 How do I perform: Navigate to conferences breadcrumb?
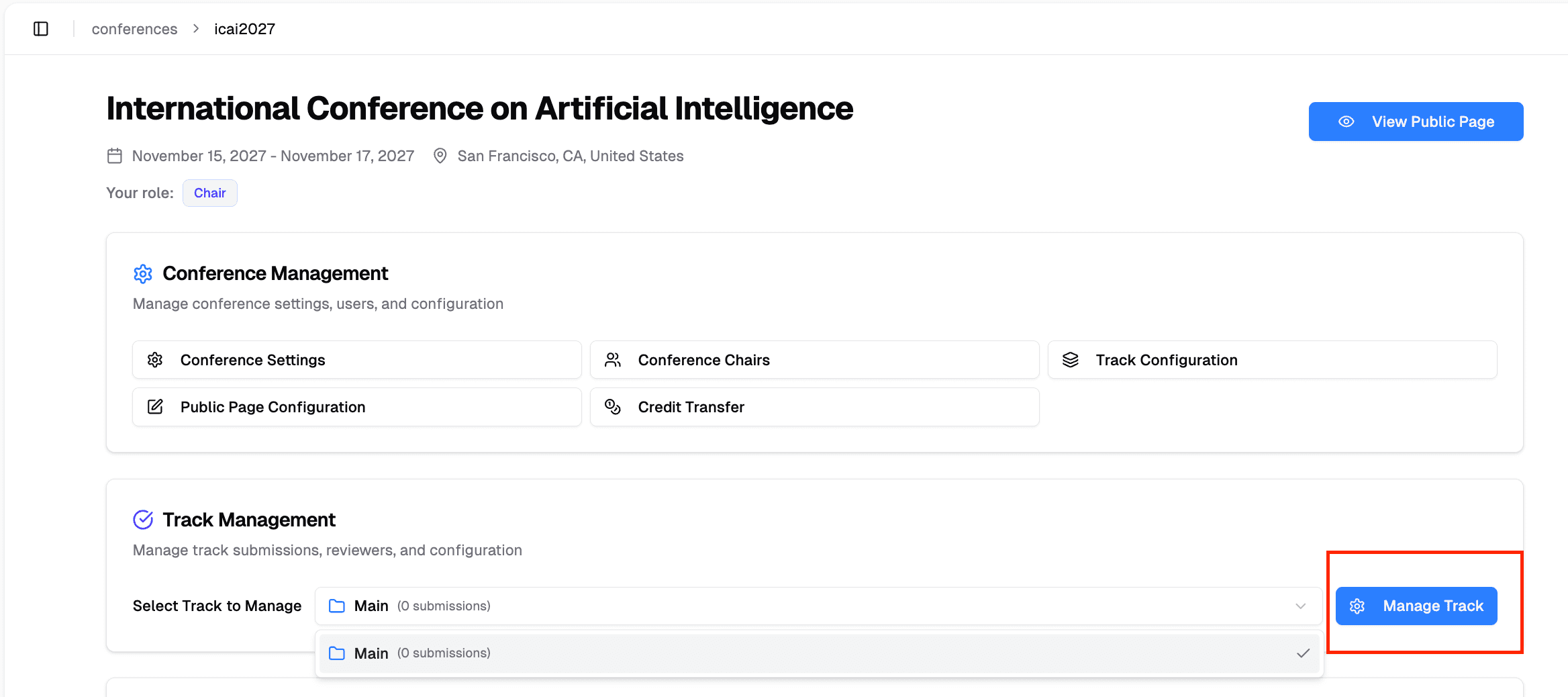[134, 29]
